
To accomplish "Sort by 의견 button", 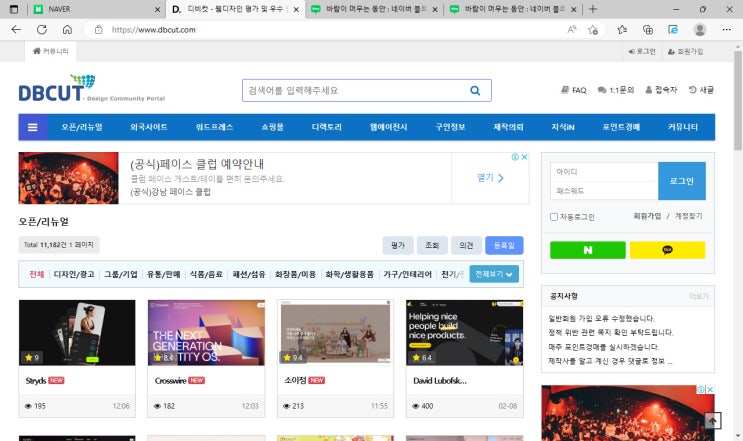I will 466,245.
